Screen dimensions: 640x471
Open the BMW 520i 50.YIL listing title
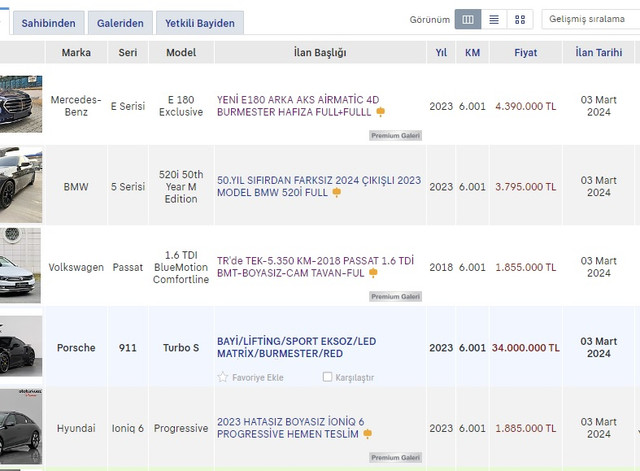319,186
